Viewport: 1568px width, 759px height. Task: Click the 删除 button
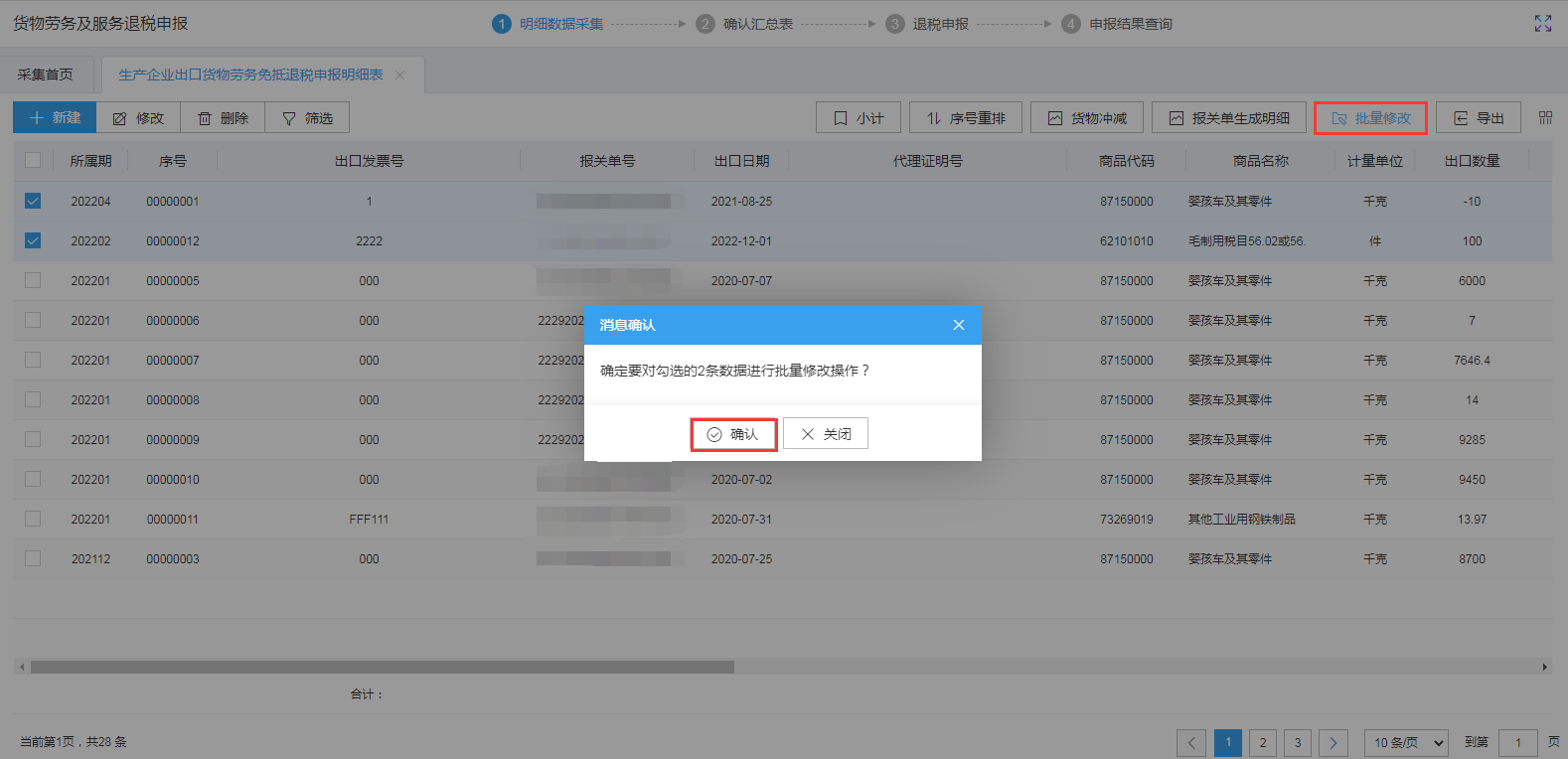pos(223,117)
